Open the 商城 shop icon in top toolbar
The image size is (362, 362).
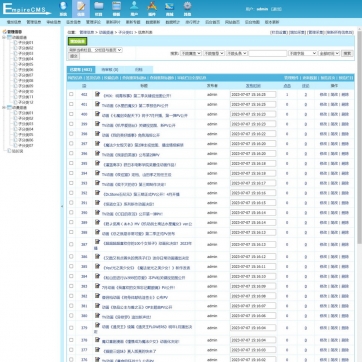pos(170,6)
